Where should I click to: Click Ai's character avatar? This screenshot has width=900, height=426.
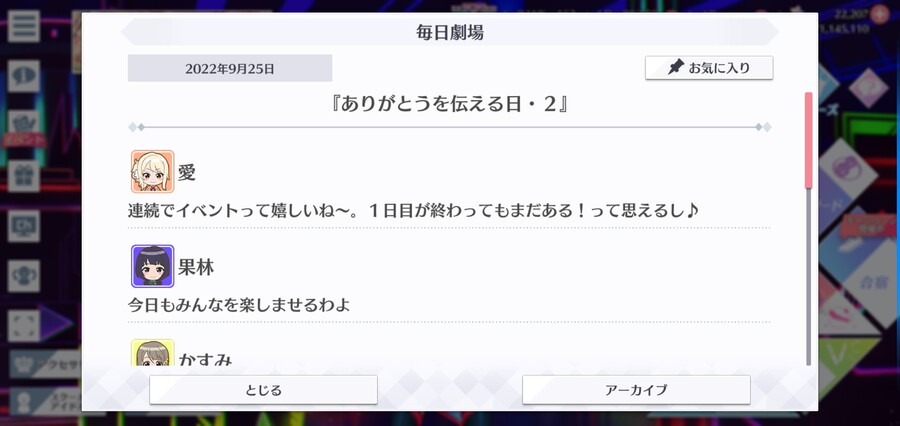pos(152,171)
